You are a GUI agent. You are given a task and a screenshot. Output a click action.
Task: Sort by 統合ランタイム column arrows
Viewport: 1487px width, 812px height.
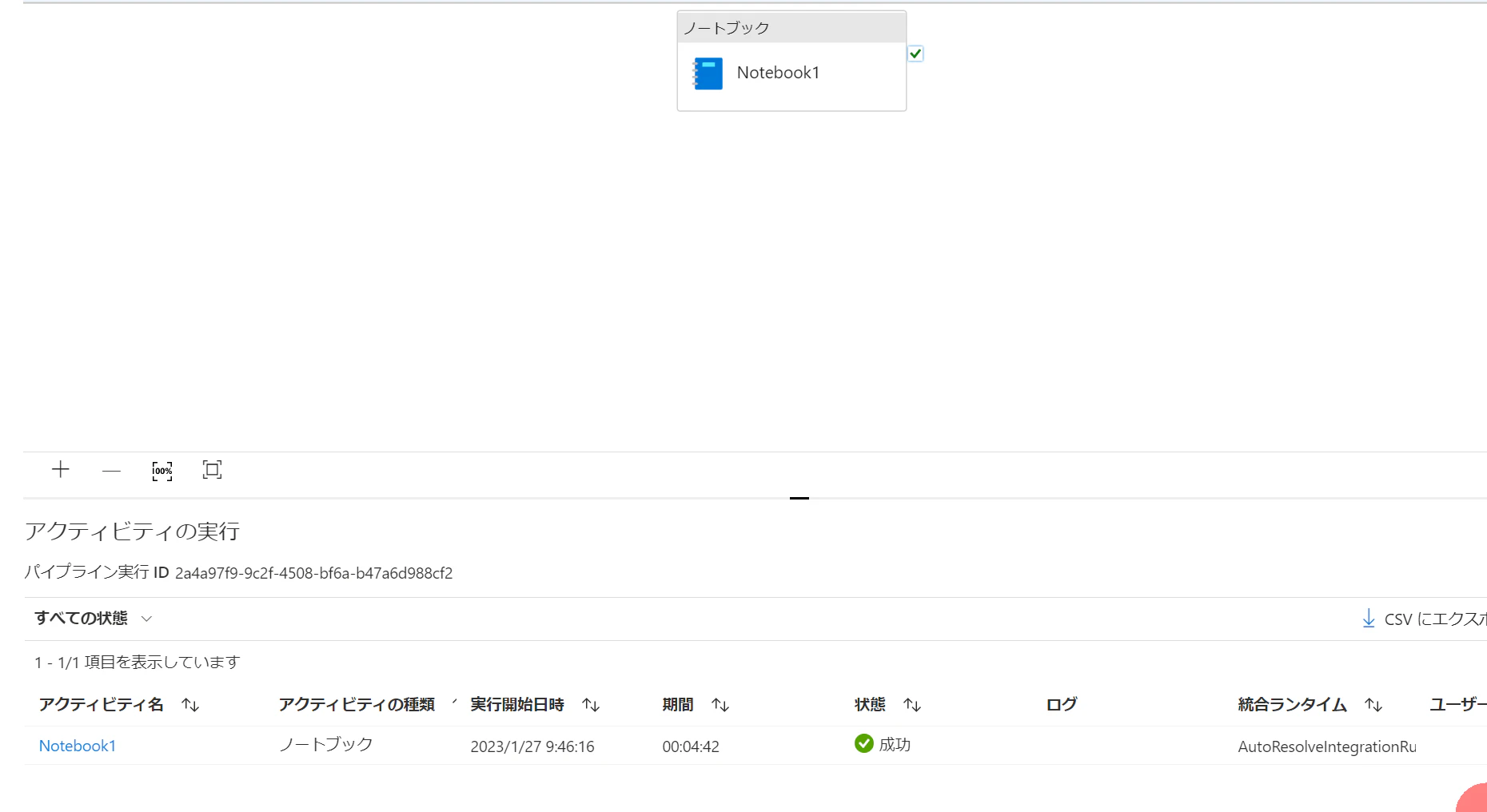(x=1373, y=705)
